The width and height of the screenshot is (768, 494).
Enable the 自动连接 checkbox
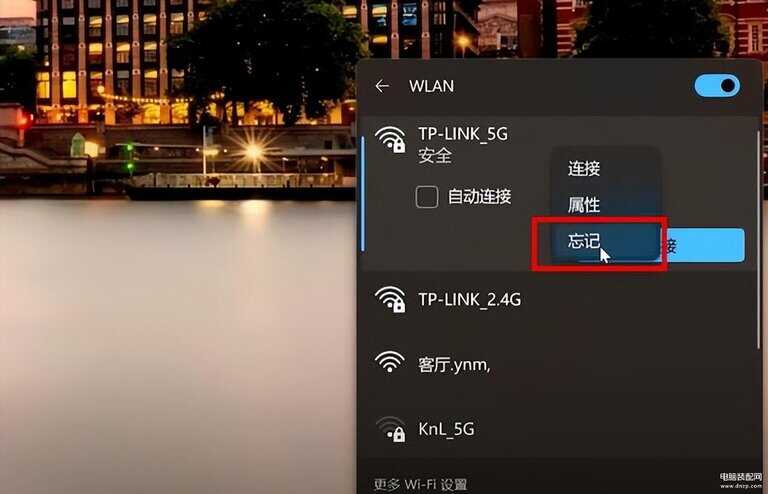tap(427, 197)
